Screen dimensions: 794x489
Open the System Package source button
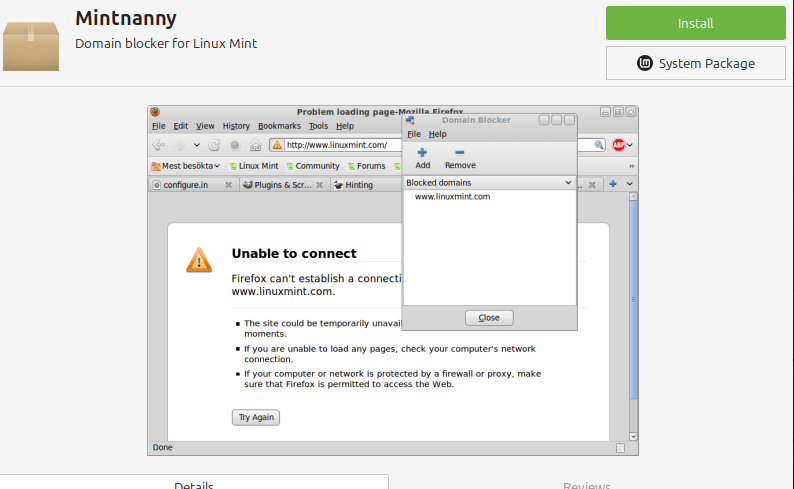695,63
